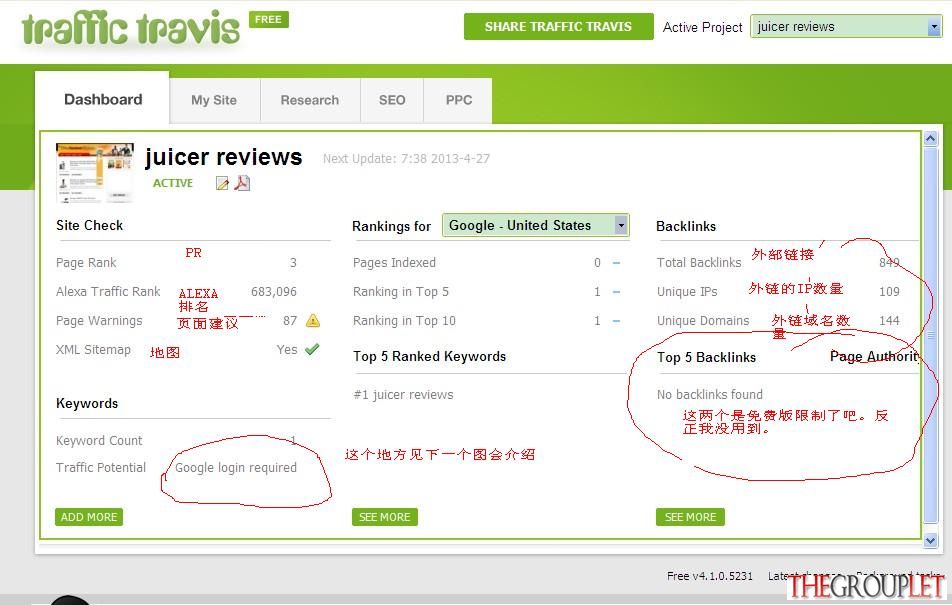952x605 pixels.
Task: Click the Next Update timestamp text
Action: coord(406,159)
